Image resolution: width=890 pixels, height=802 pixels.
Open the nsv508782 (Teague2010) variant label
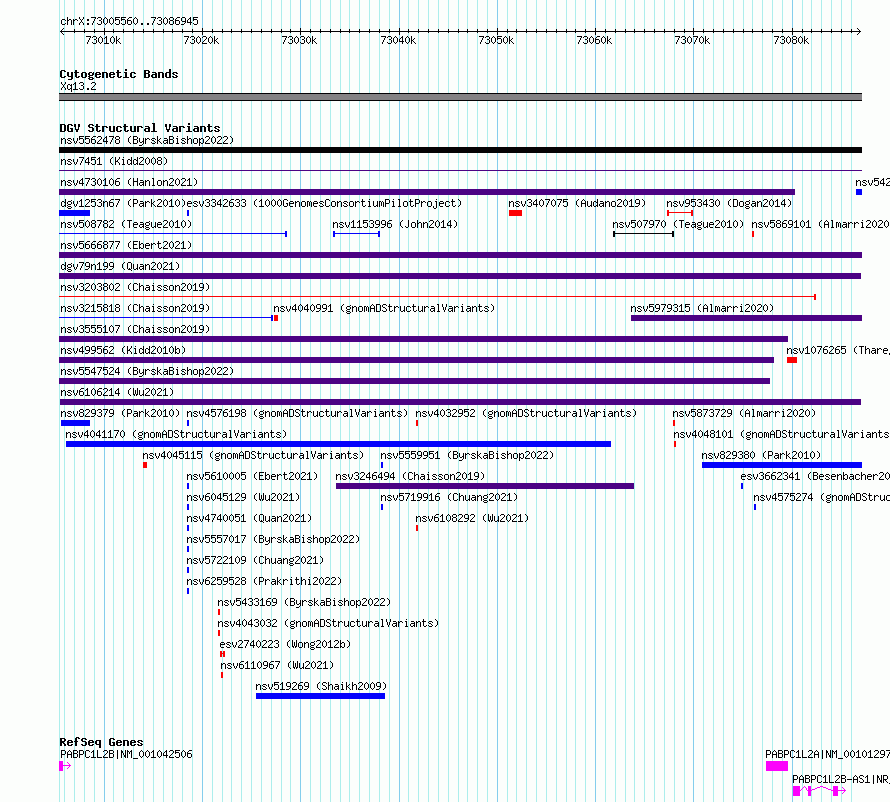(126, 224)
